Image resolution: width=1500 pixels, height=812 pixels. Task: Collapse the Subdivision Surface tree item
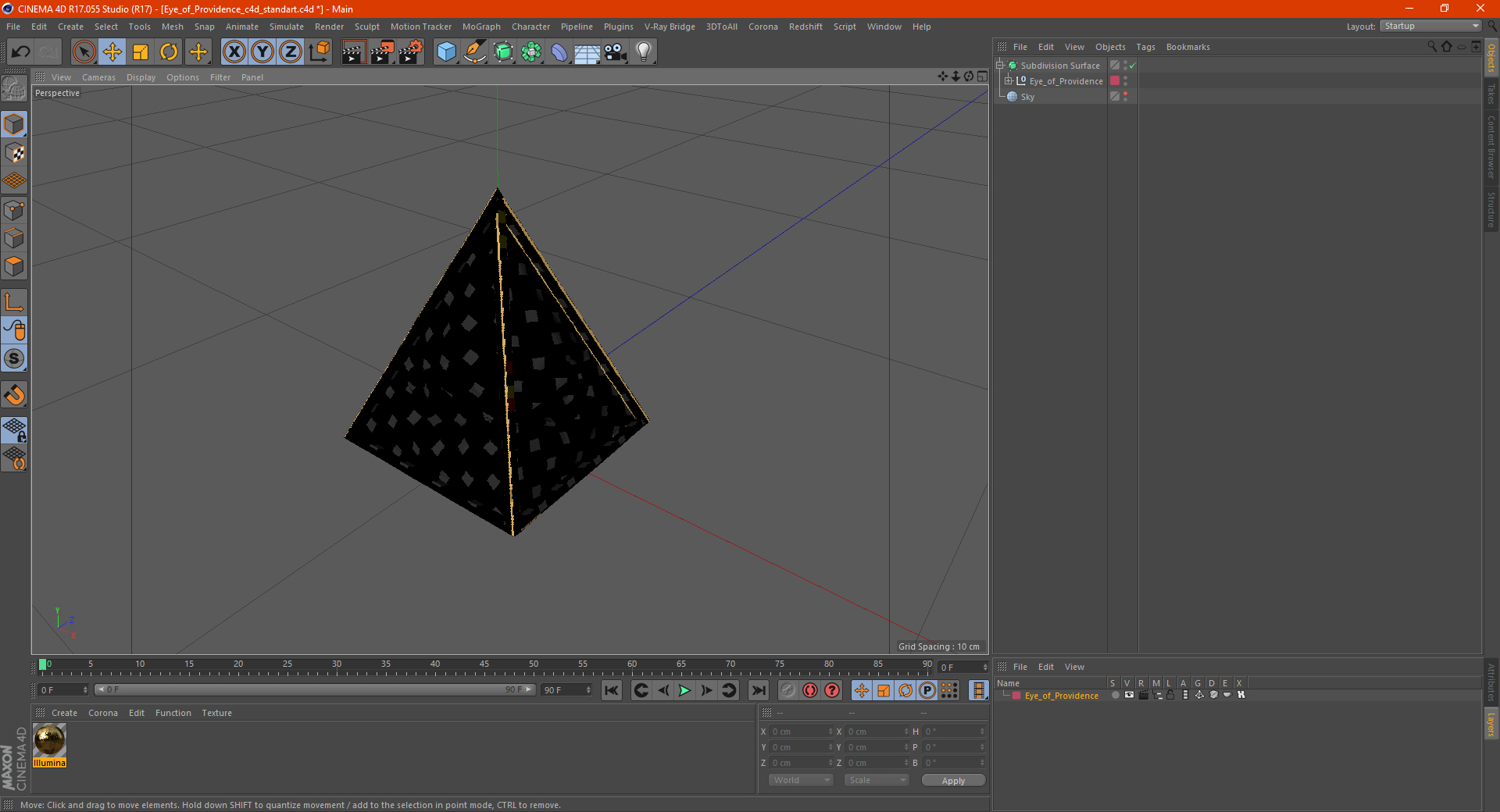point(999,66)
